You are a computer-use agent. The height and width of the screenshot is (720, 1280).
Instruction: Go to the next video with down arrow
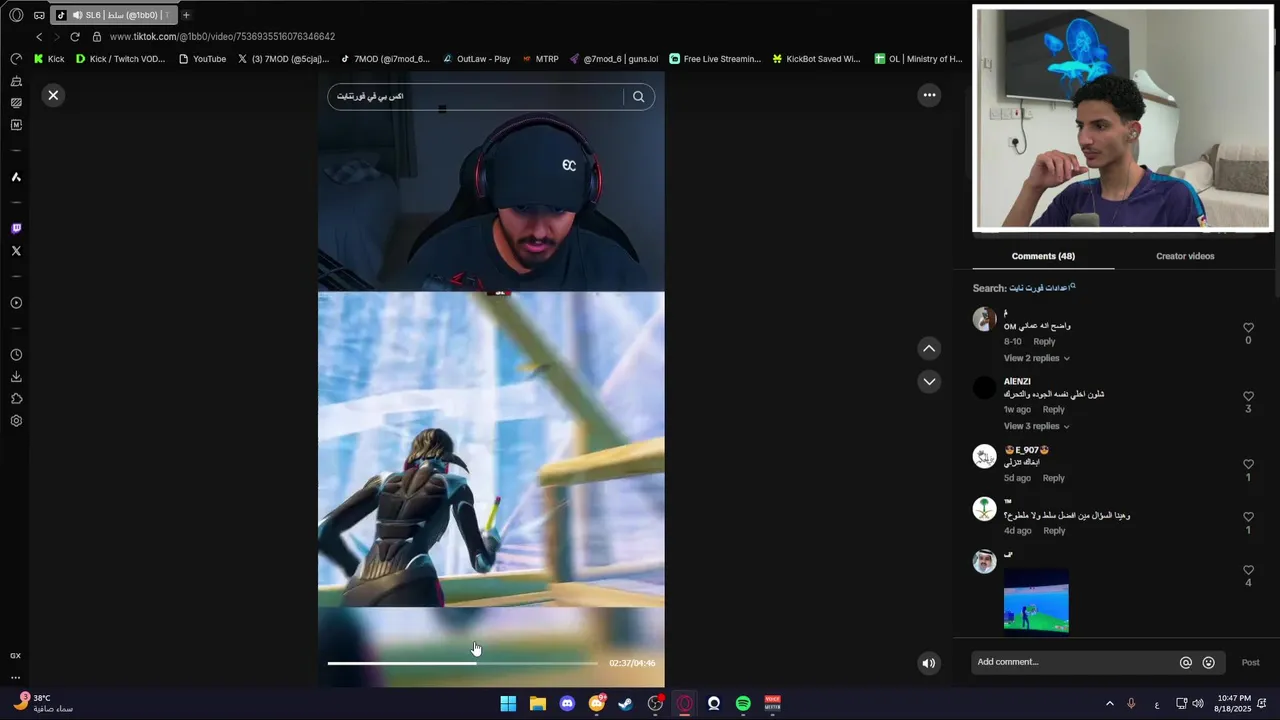click(x=929, y=381)
